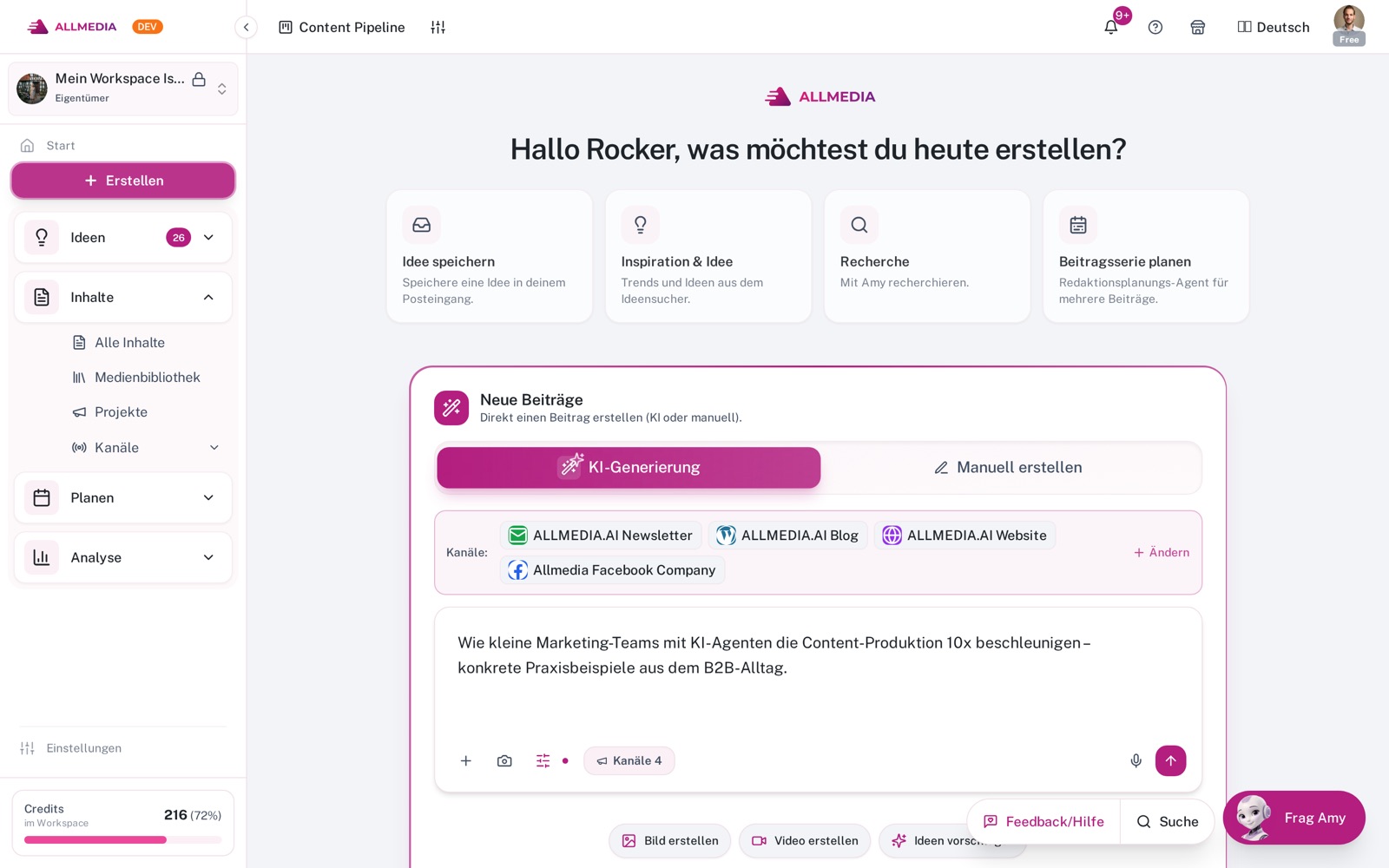Click the Beitragsserie planen calendar icon
The image size is (1389, 868).
(1078, 225)
